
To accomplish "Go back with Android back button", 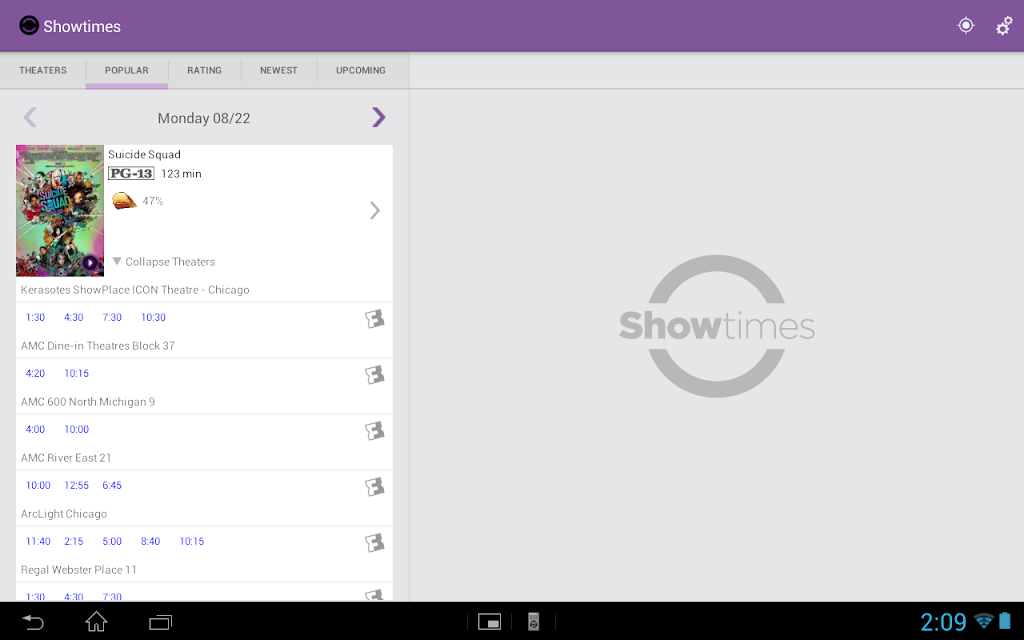I will (x=32, y=622).
